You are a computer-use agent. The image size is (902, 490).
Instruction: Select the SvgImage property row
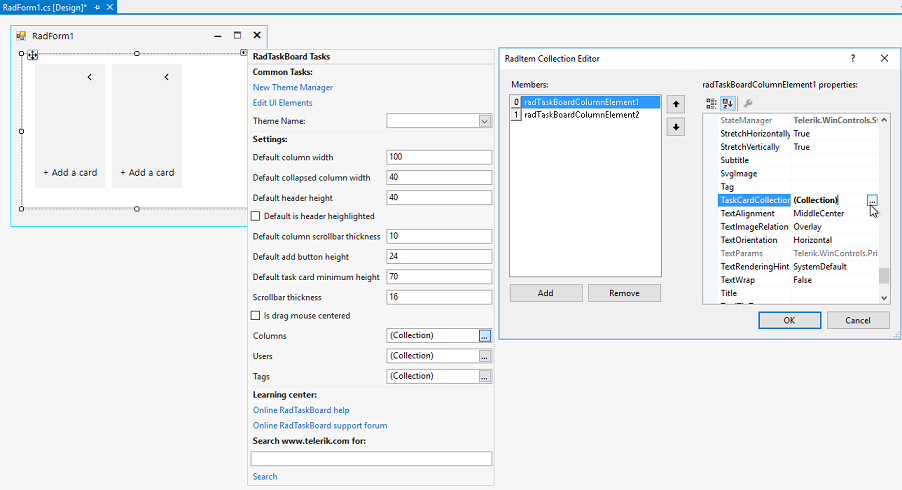798,173
